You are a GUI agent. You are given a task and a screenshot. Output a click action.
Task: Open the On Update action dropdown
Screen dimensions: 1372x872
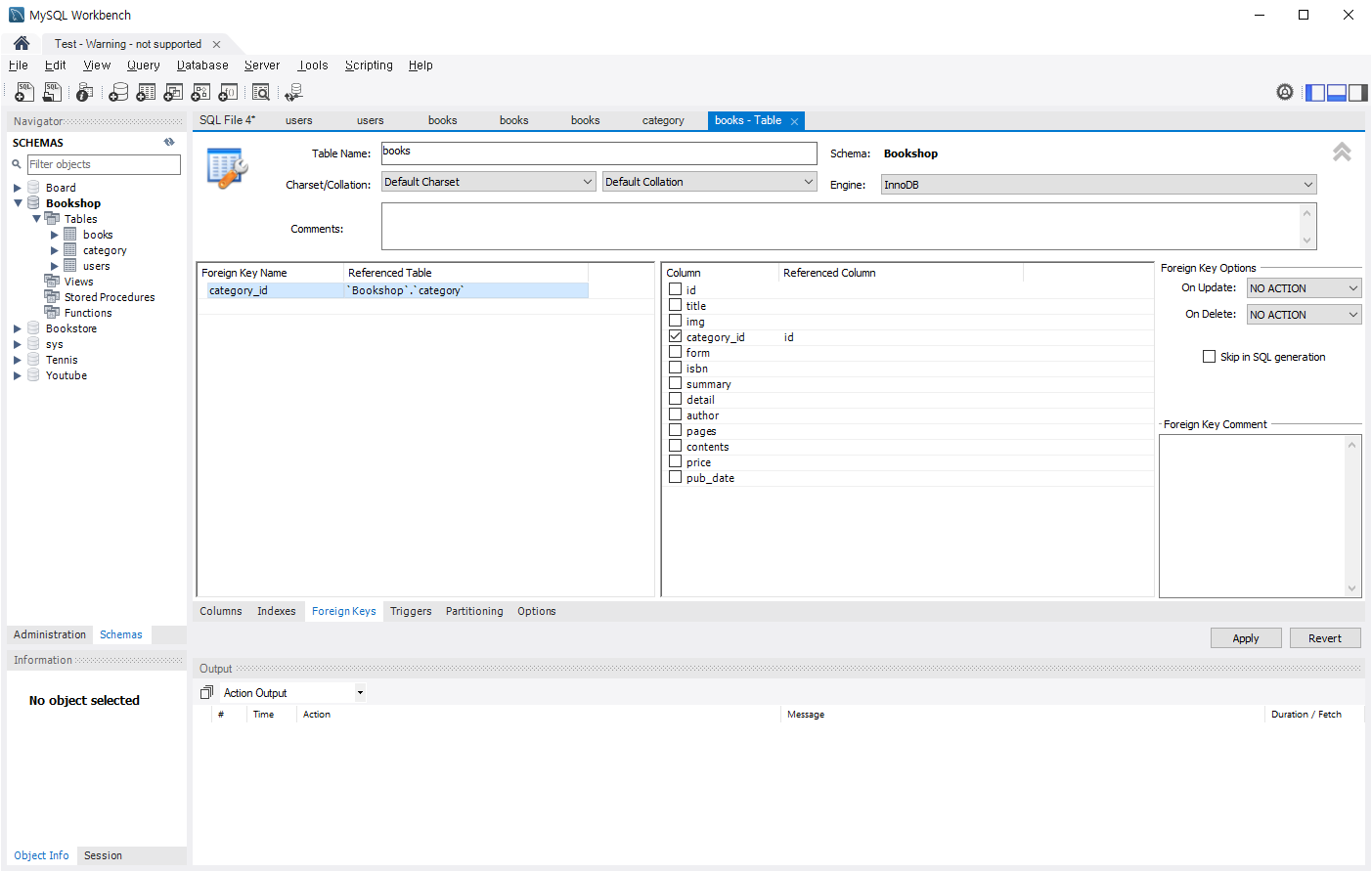click(1304, 288)
